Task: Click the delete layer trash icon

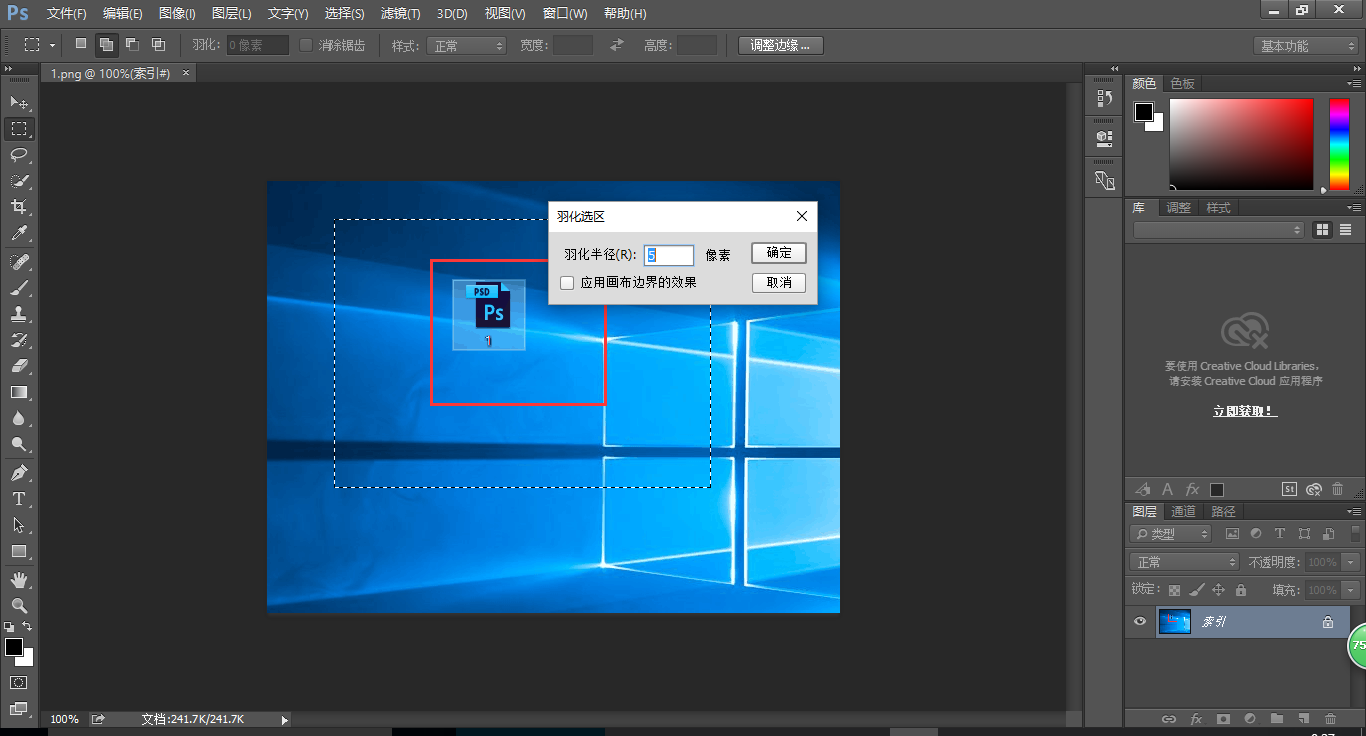Action: [1330, 719]
